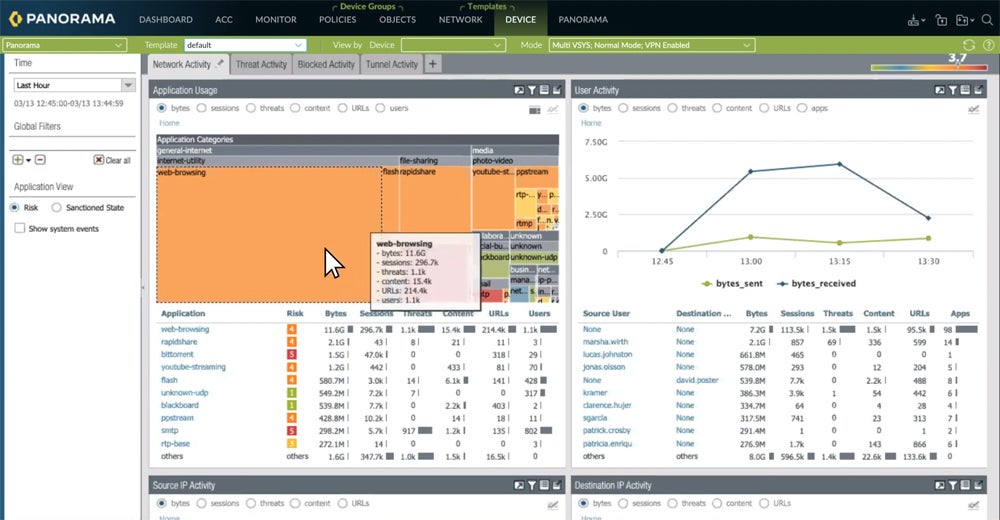The image size is (1000, 520).
Task: Open the POLICIES menu
Action: [x=337, y=19]
